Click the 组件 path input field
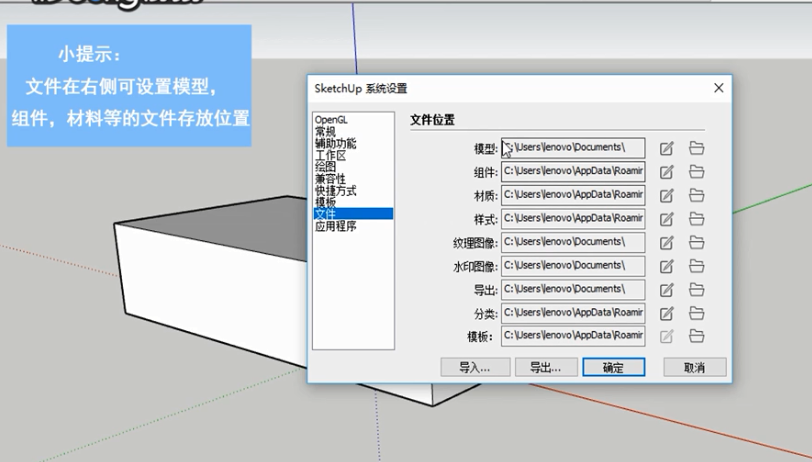 pyautogui.click(x=573, y=171)
